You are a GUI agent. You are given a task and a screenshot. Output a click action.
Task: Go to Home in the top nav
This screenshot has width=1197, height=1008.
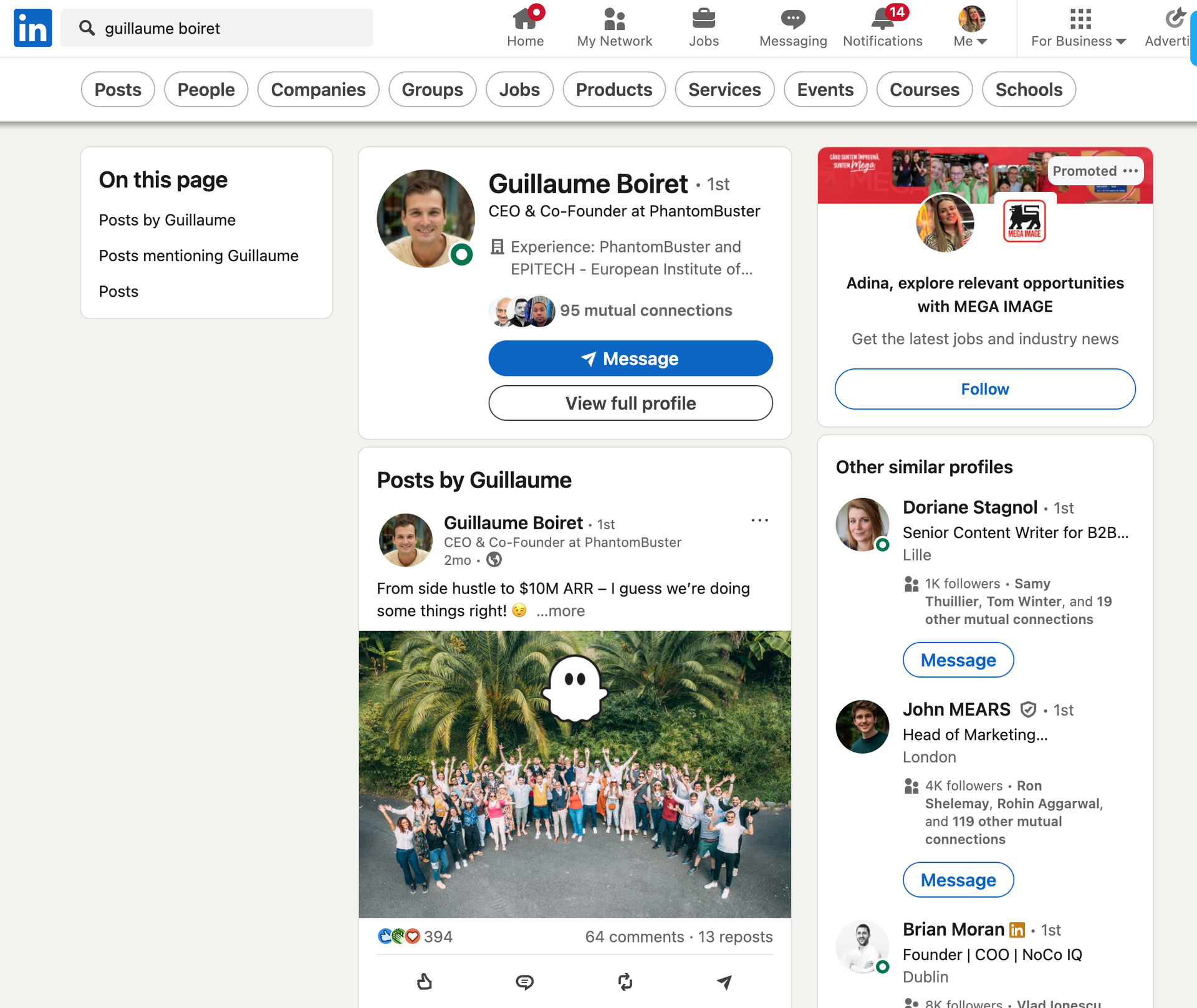point(525,27)
